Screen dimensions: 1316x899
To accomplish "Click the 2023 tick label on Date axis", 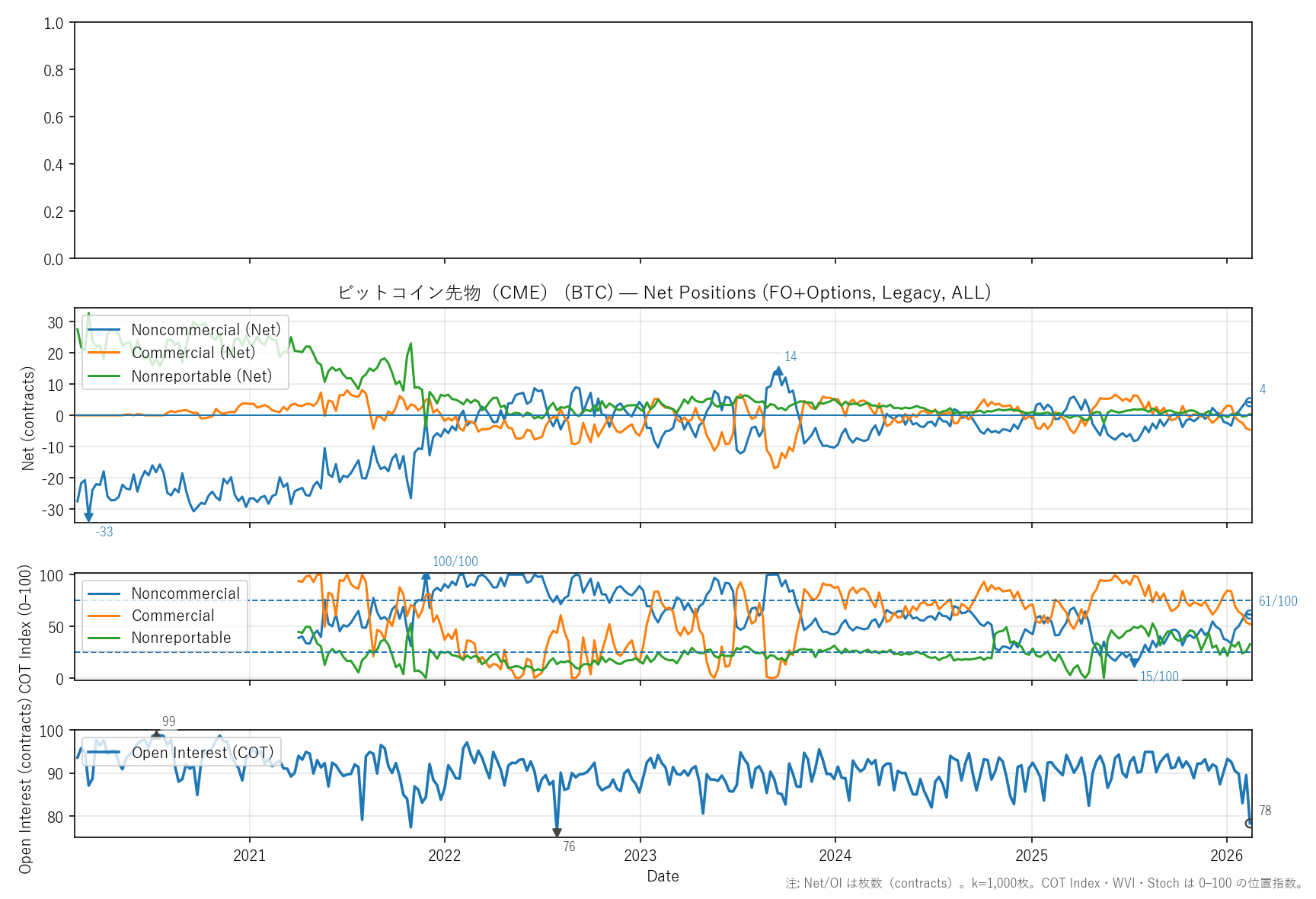I will [x=640, y=856].
